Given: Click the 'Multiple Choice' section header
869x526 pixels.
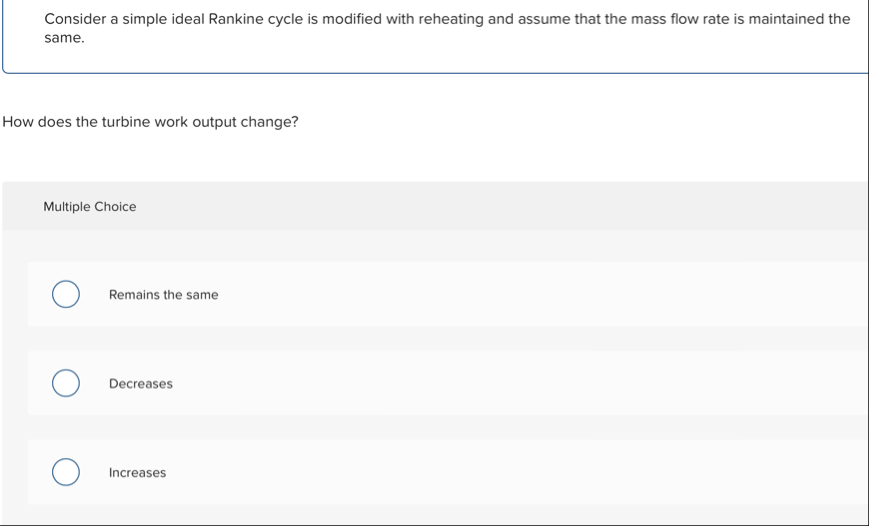Looking at the screenshot, I should click(90, 207).
